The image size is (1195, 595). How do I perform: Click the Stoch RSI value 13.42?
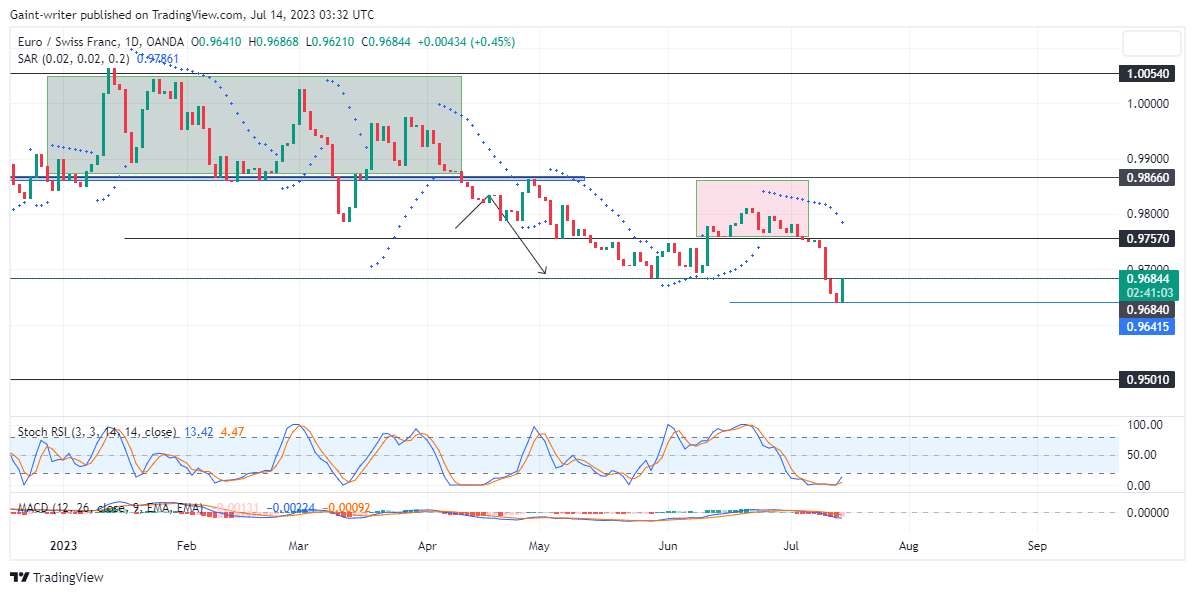(x=197, y=432)
